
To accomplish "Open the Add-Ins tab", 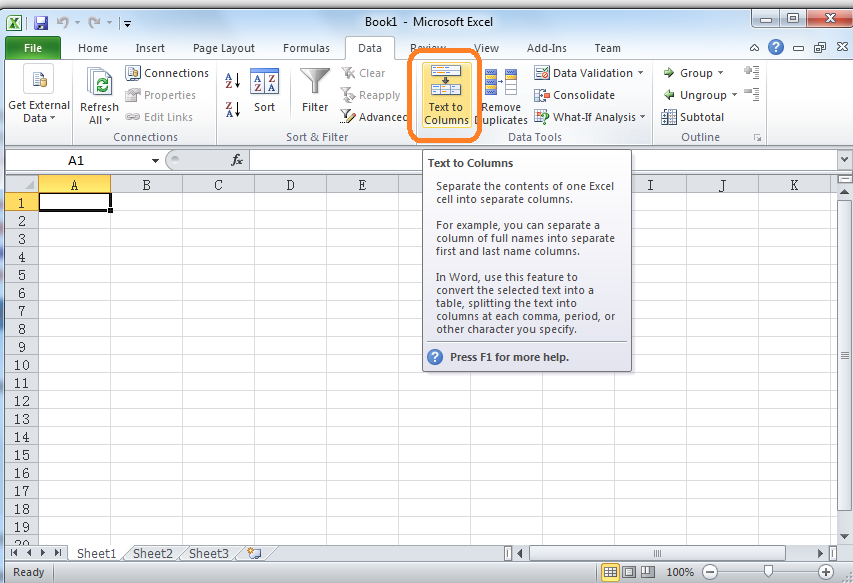I will pos(546,48).
